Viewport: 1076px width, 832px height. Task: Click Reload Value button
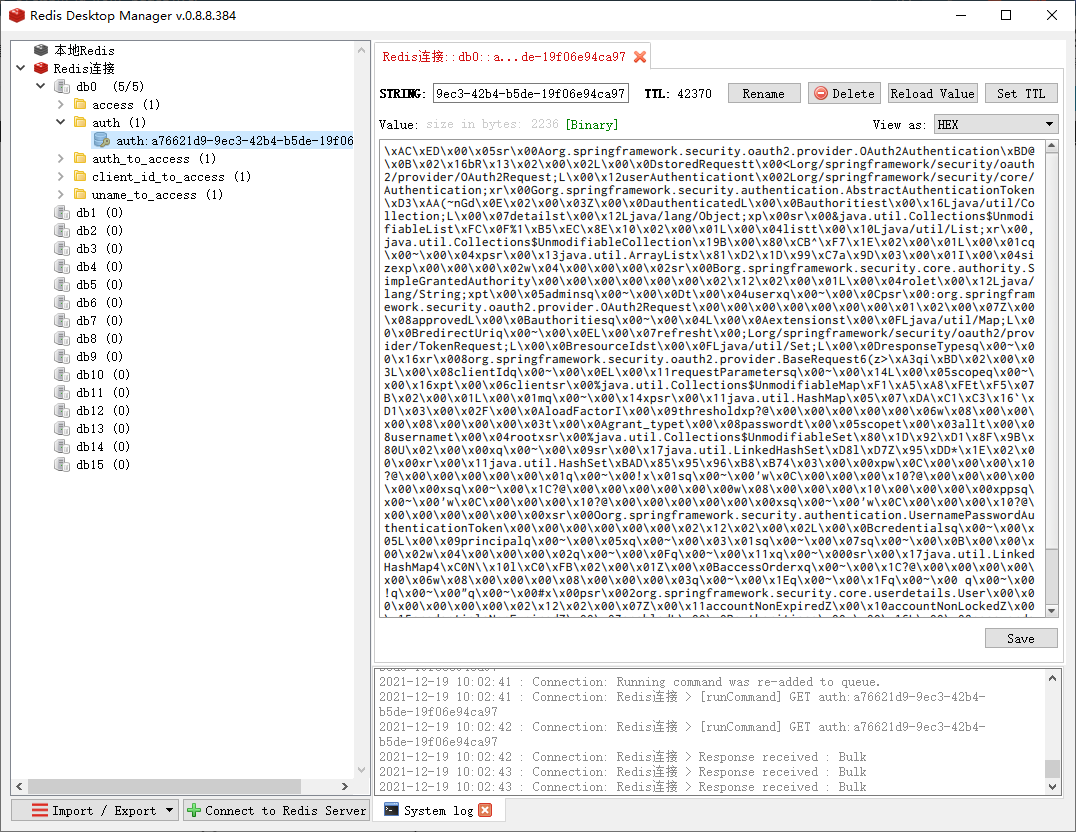932,93
